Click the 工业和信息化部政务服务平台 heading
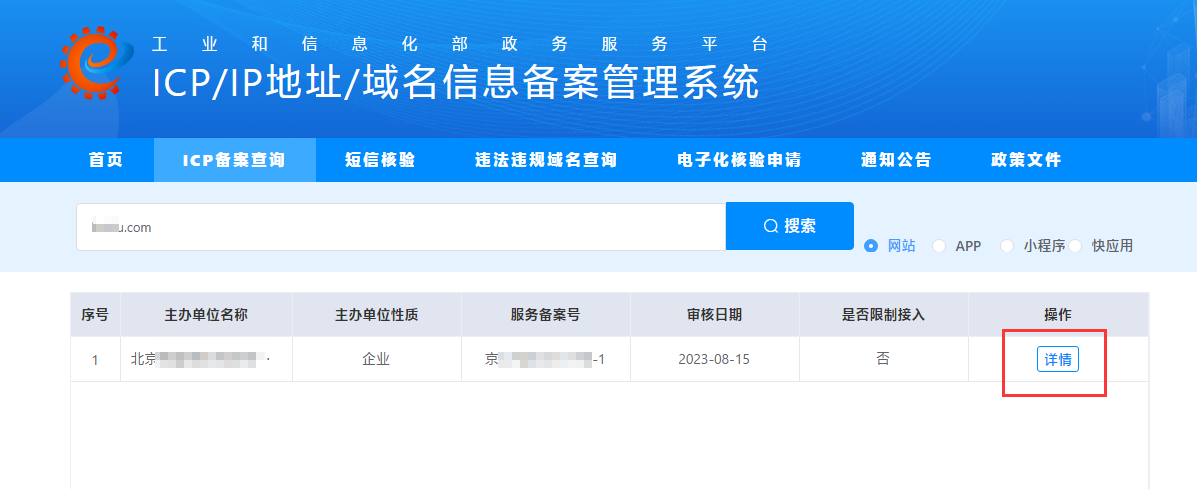The image size is (1197, 489). (x=460, y=44)
